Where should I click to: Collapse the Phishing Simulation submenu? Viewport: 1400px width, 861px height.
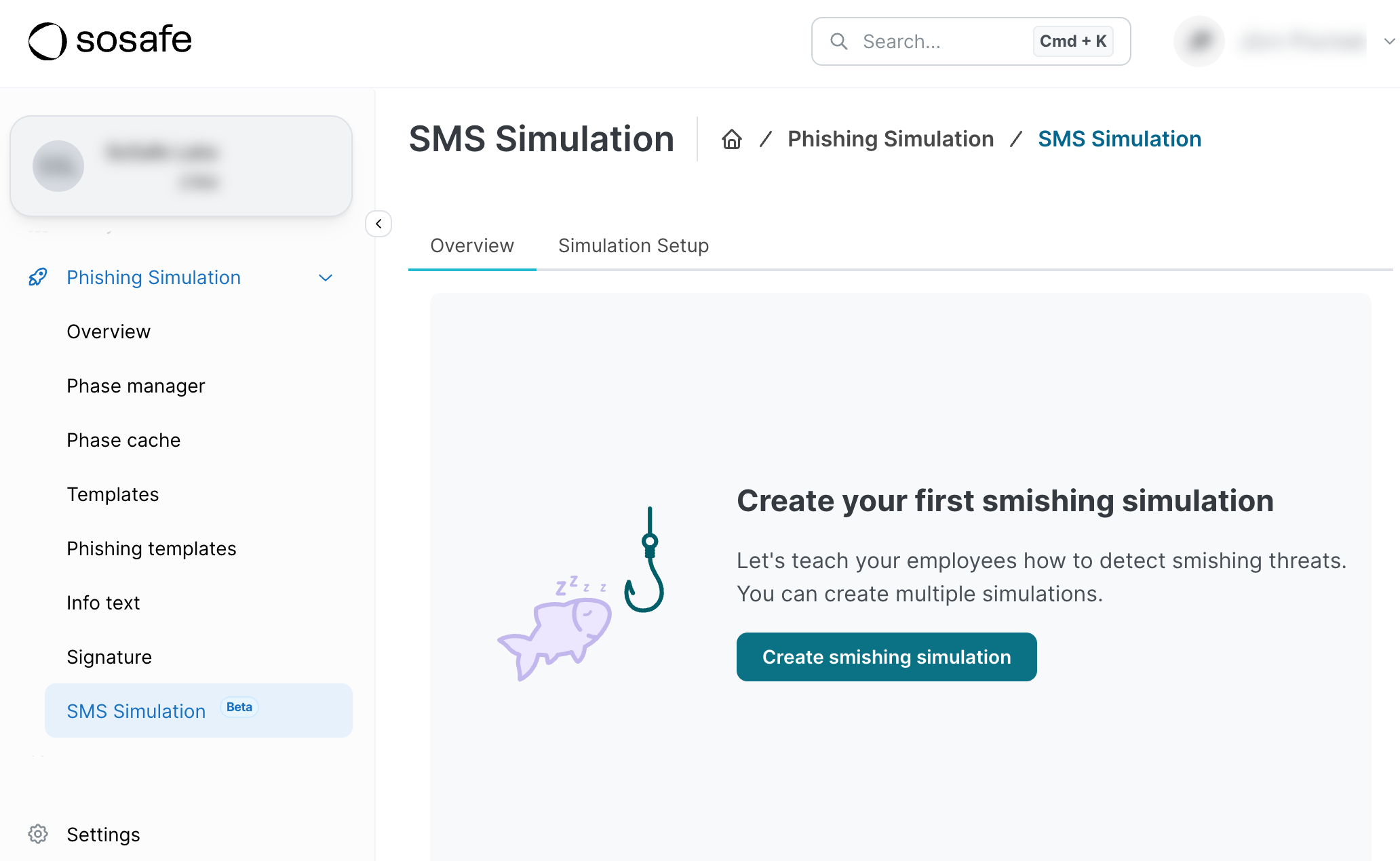(327, 277)
